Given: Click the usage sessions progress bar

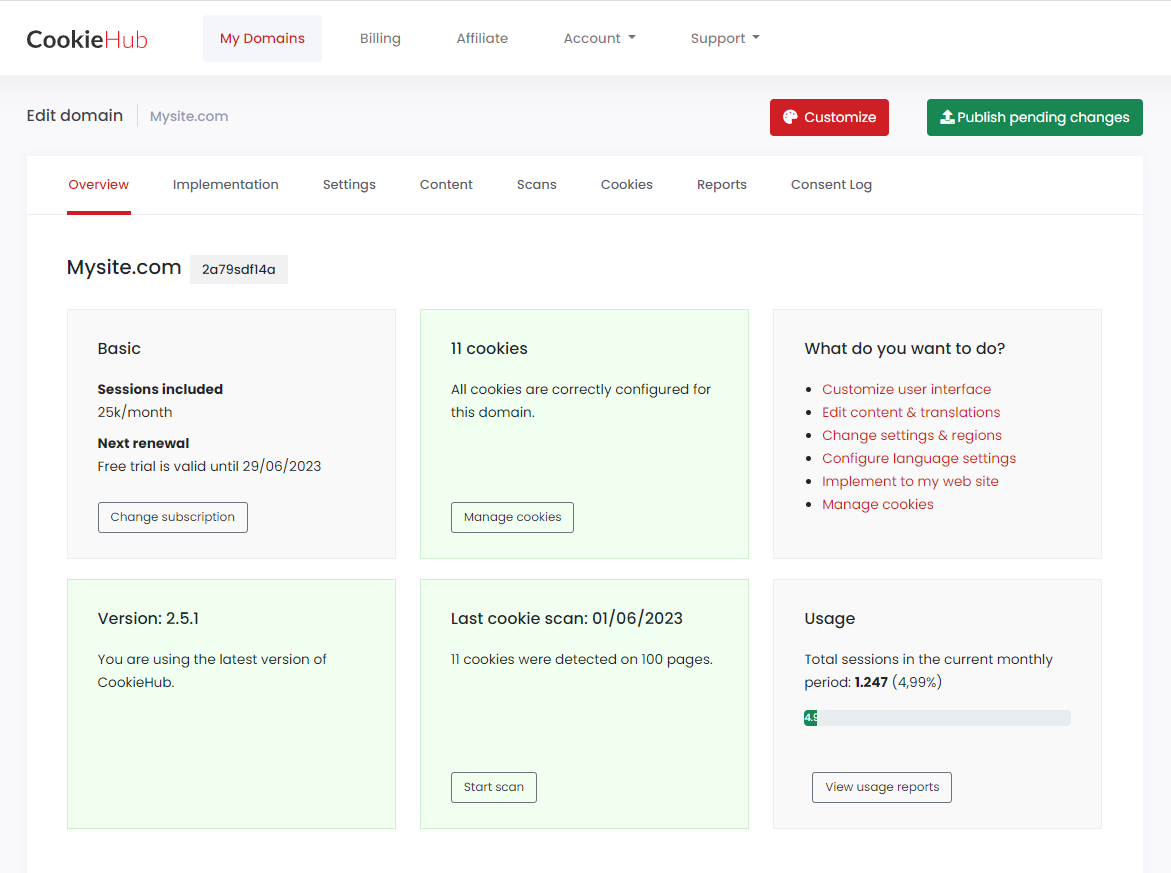Looking at the screenshot, I should 937,718.
